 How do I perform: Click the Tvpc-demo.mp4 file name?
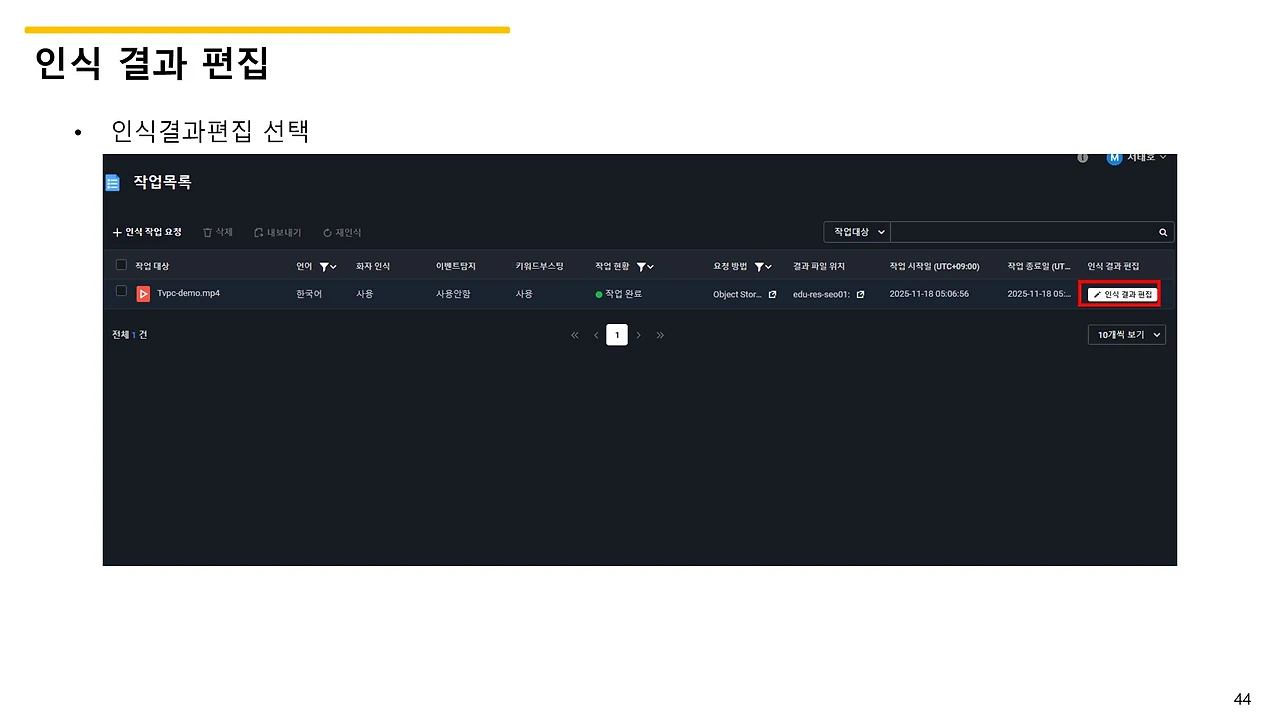point(188,294)
